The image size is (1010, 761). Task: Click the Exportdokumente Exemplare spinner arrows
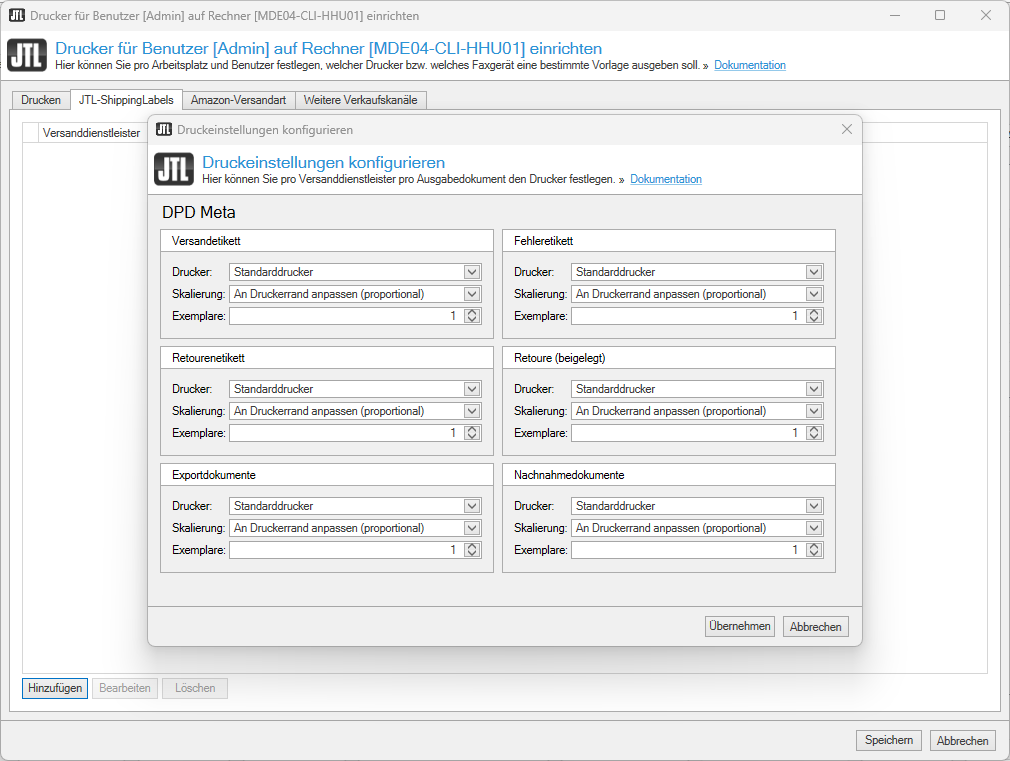[472, 550]
